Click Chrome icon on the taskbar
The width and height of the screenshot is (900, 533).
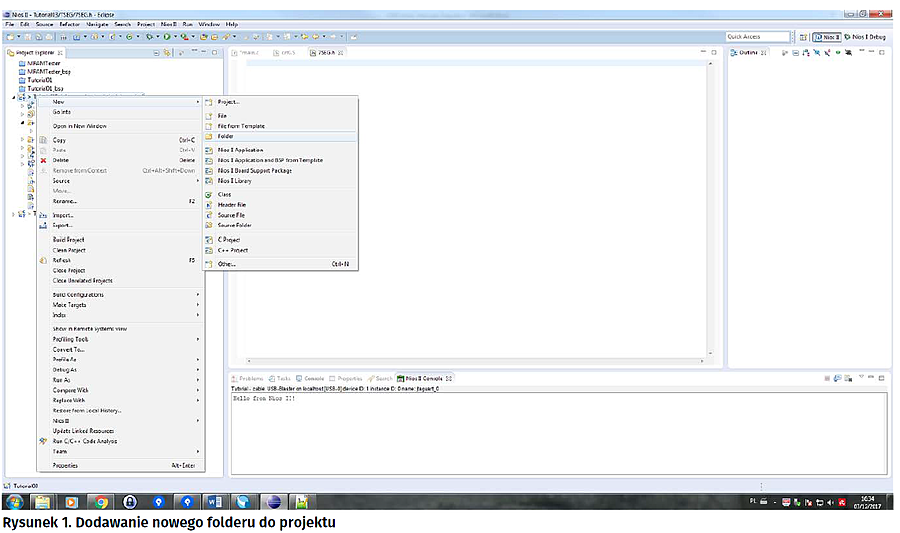pyautogui.click(x=101, y=501)
